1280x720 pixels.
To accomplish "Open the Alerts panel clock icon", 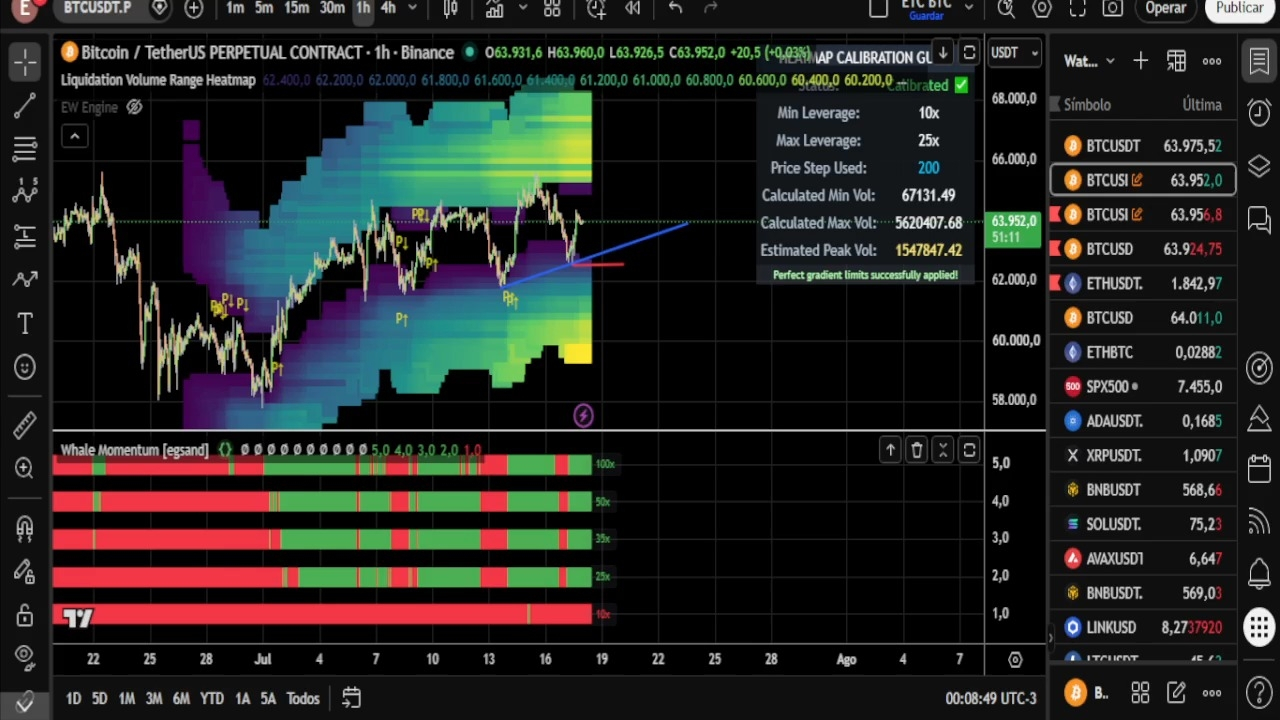I will pos(1259,113).
